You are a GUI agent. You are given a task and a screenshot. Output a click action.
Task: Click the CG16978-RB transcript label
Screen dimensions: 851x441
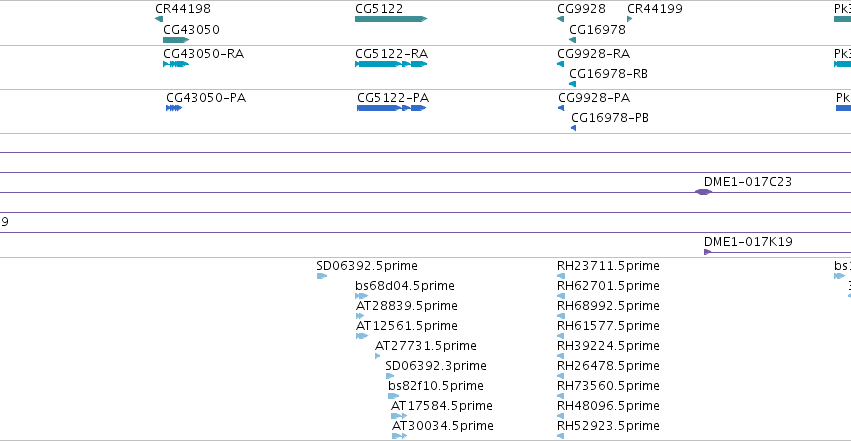point(608,74)
